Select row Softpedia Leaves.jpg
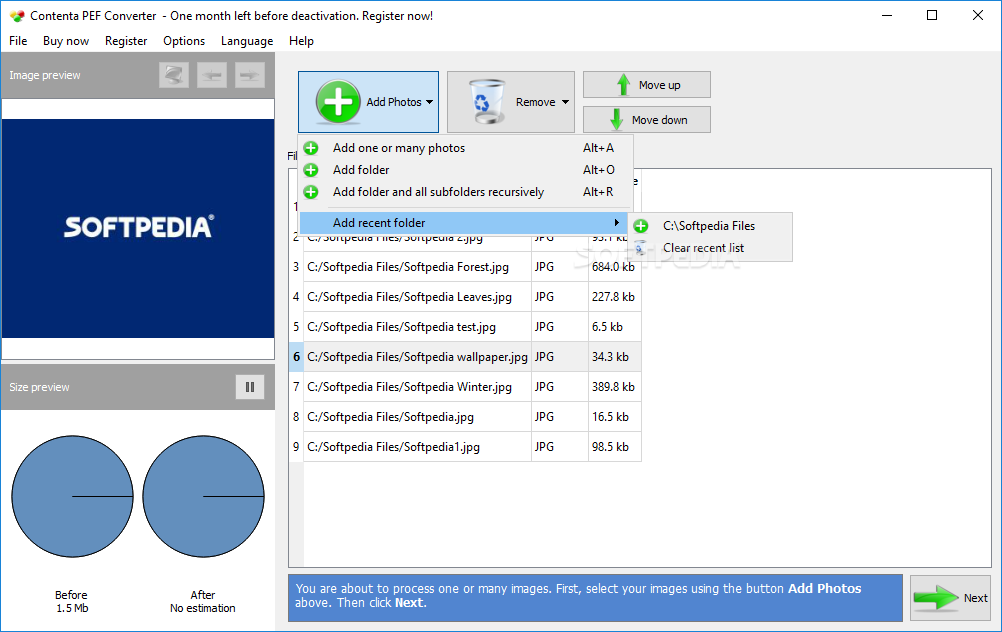This screenshot has height=632, width=1002. pyautogui.click(x=465, y=297)
